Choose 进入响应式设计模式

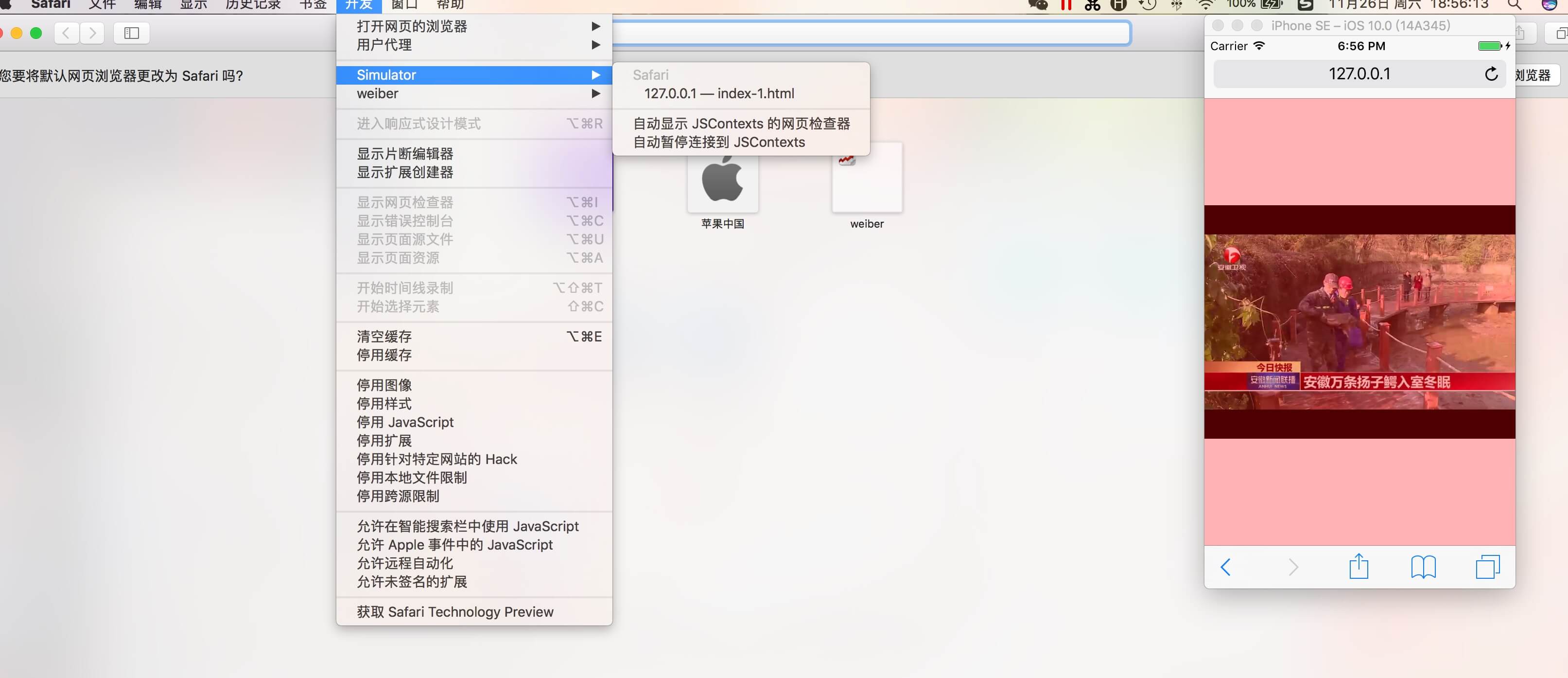[474, 124]
